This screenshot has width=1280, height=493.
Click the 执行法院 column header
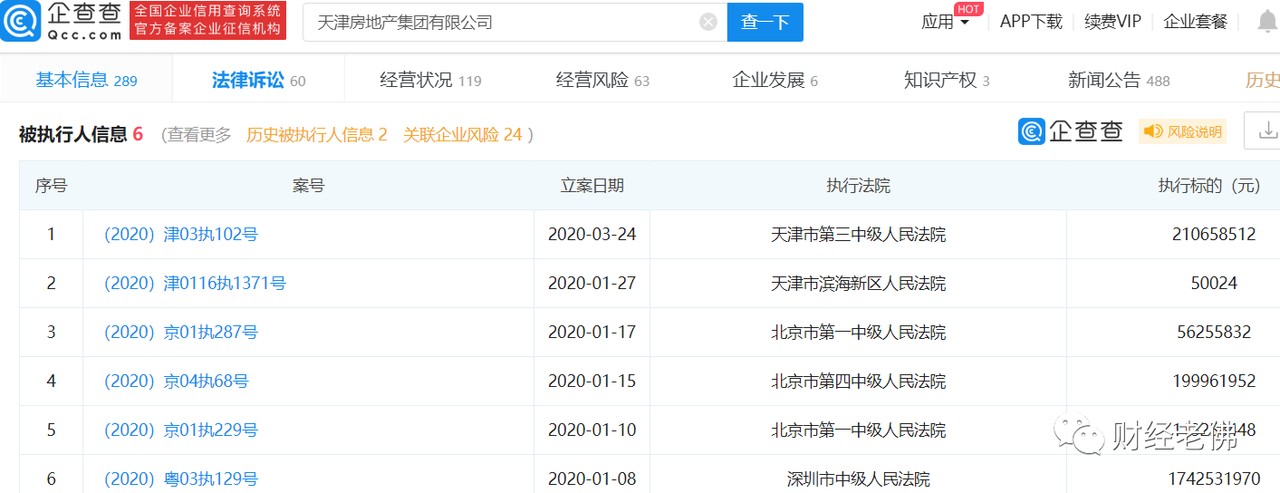[x=858, y=185]
